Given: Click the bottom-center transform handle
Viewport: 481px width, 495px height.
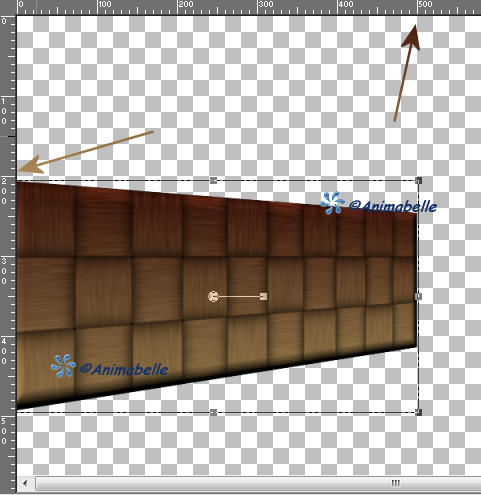Looking at the screenshot, I should 213,412.
